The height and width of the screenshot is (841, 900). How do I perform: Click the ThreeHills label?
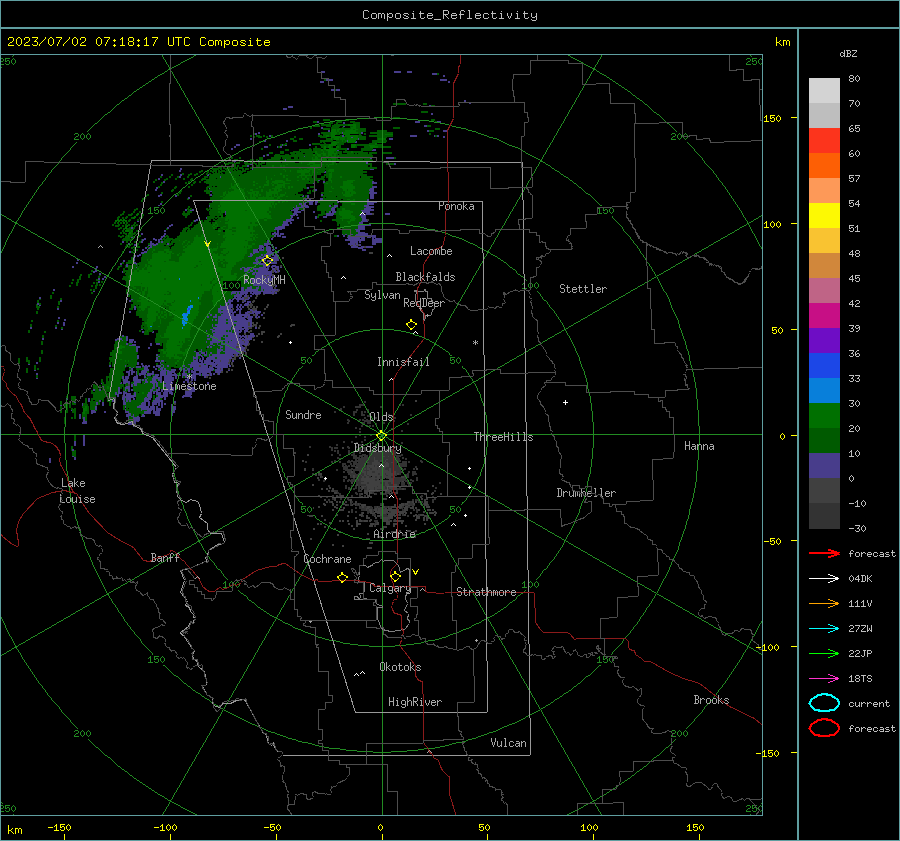[x=503, y=437]
